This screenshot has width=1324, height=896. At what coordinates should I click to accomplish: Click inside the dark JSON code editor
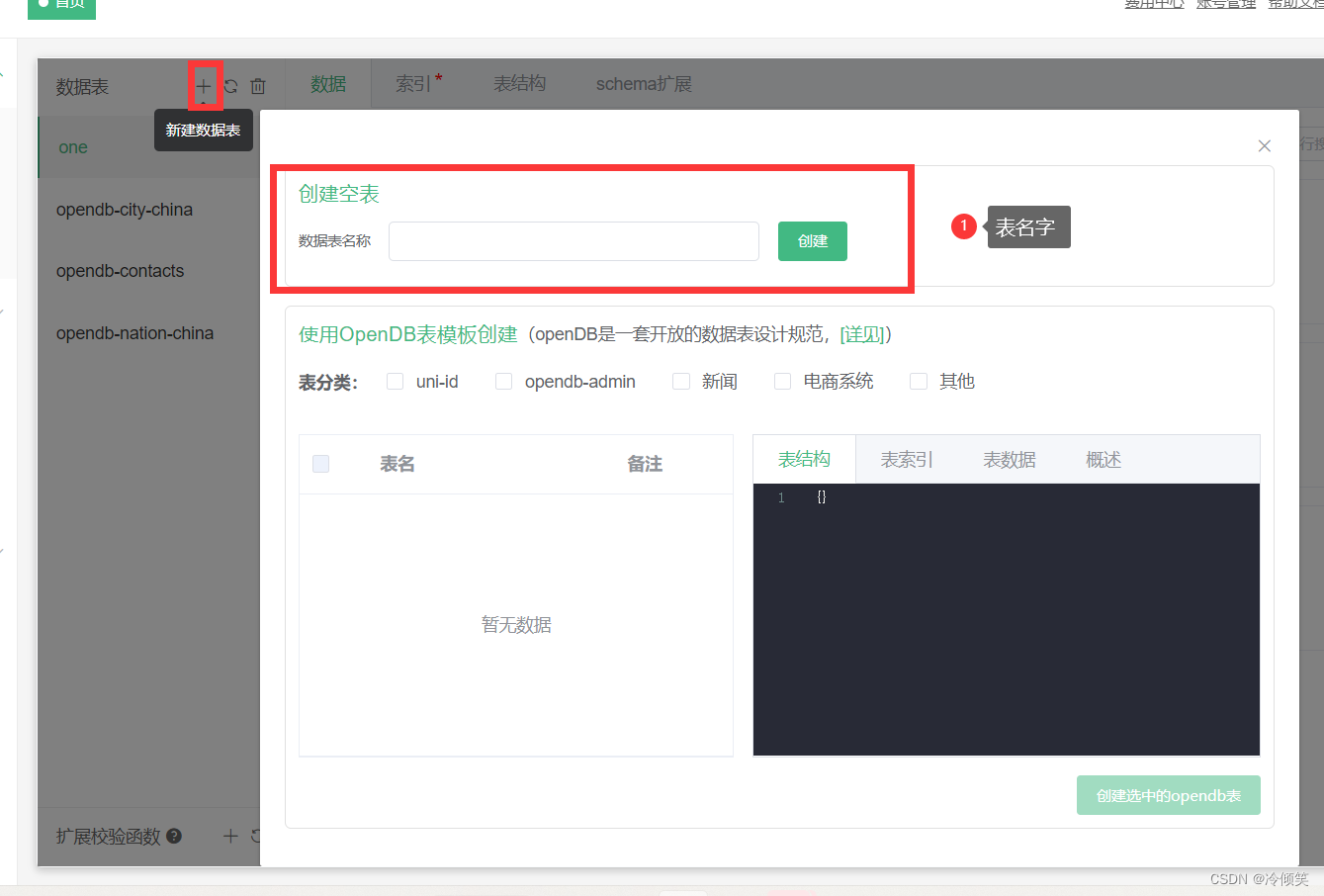tap(1007, 620)
